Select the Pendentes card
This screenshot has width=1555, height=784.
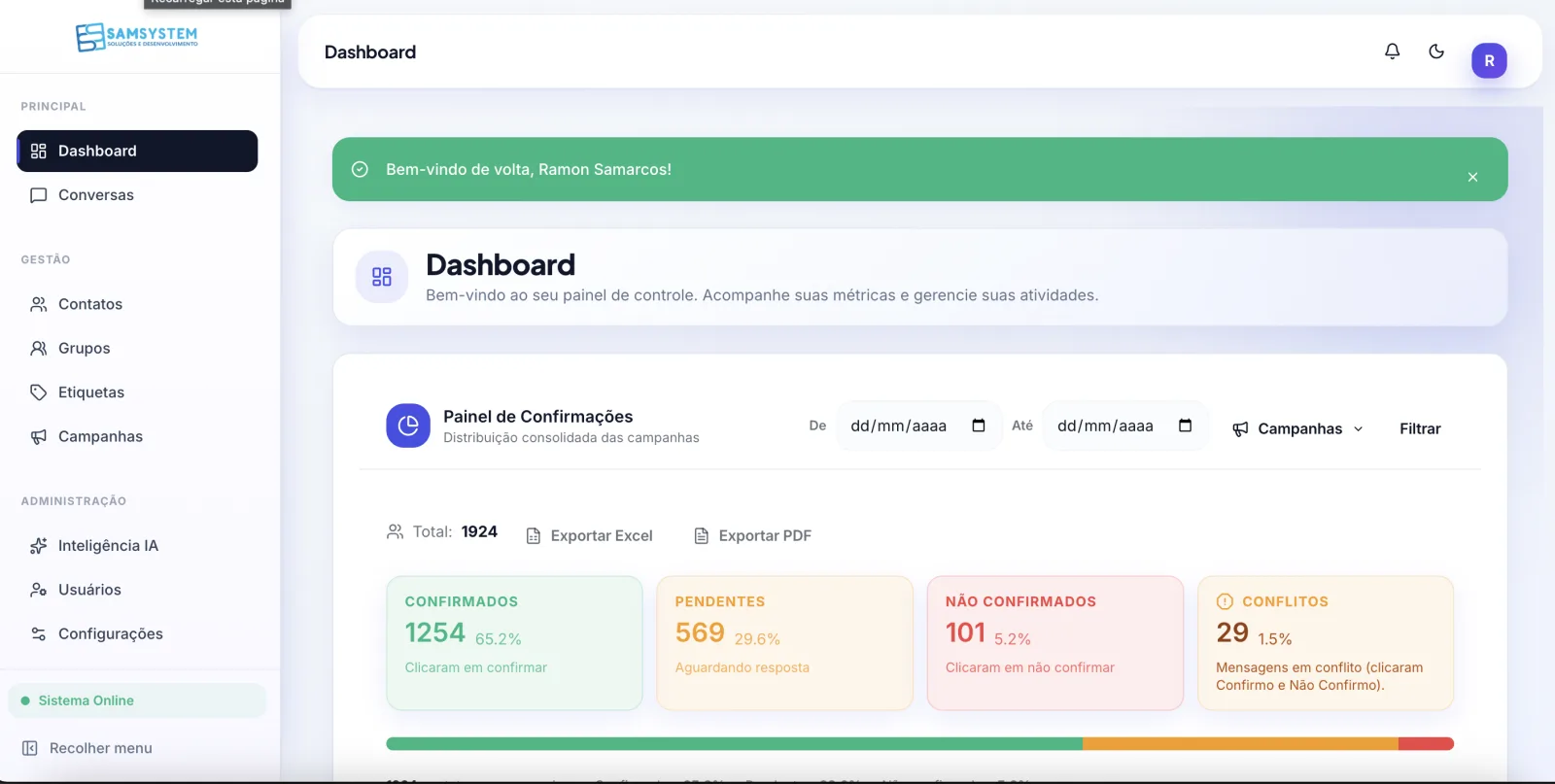(x=784, y=643)
